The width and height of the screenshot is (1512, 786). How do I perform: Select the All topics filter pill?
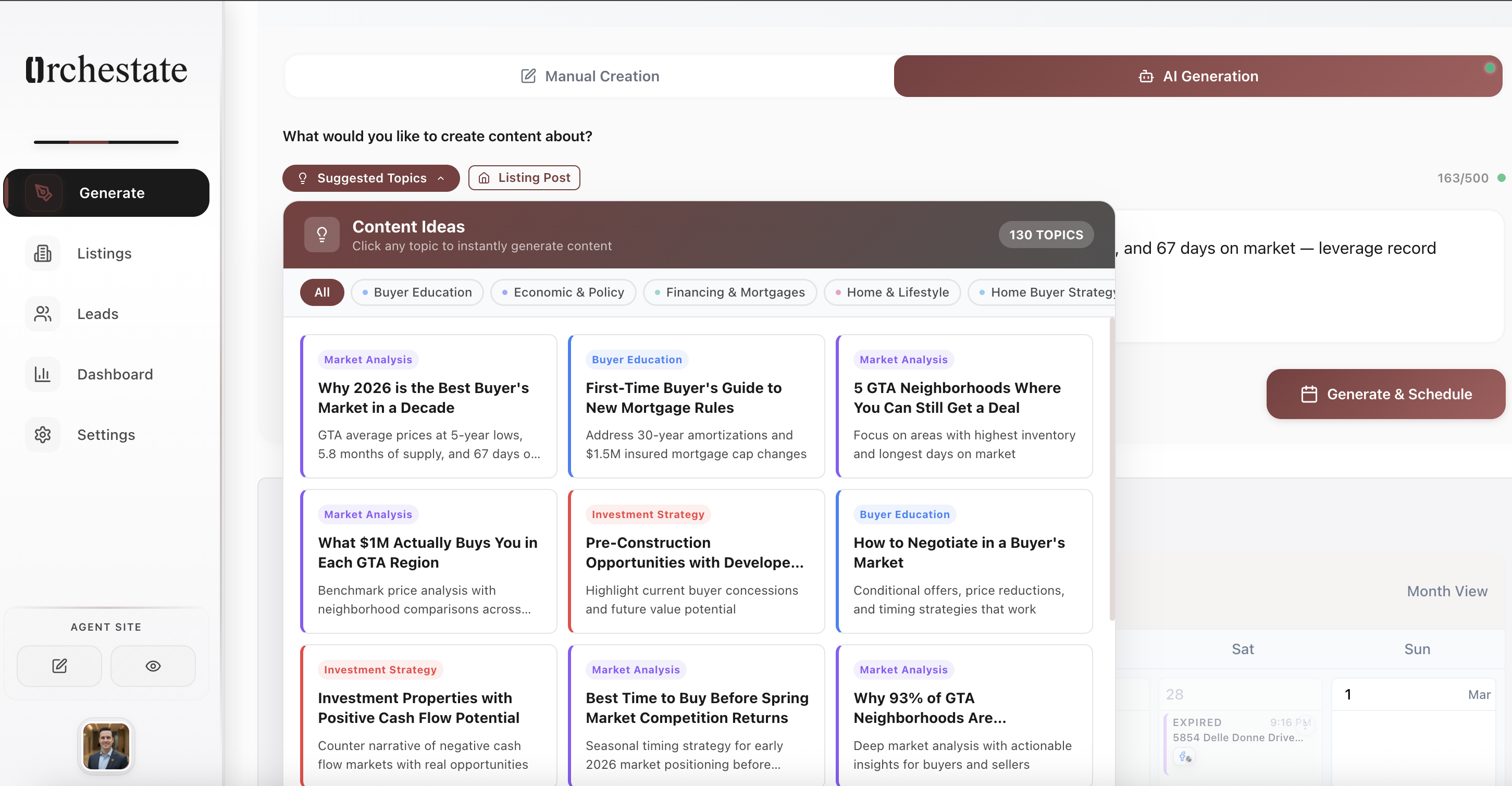point(321,292)
